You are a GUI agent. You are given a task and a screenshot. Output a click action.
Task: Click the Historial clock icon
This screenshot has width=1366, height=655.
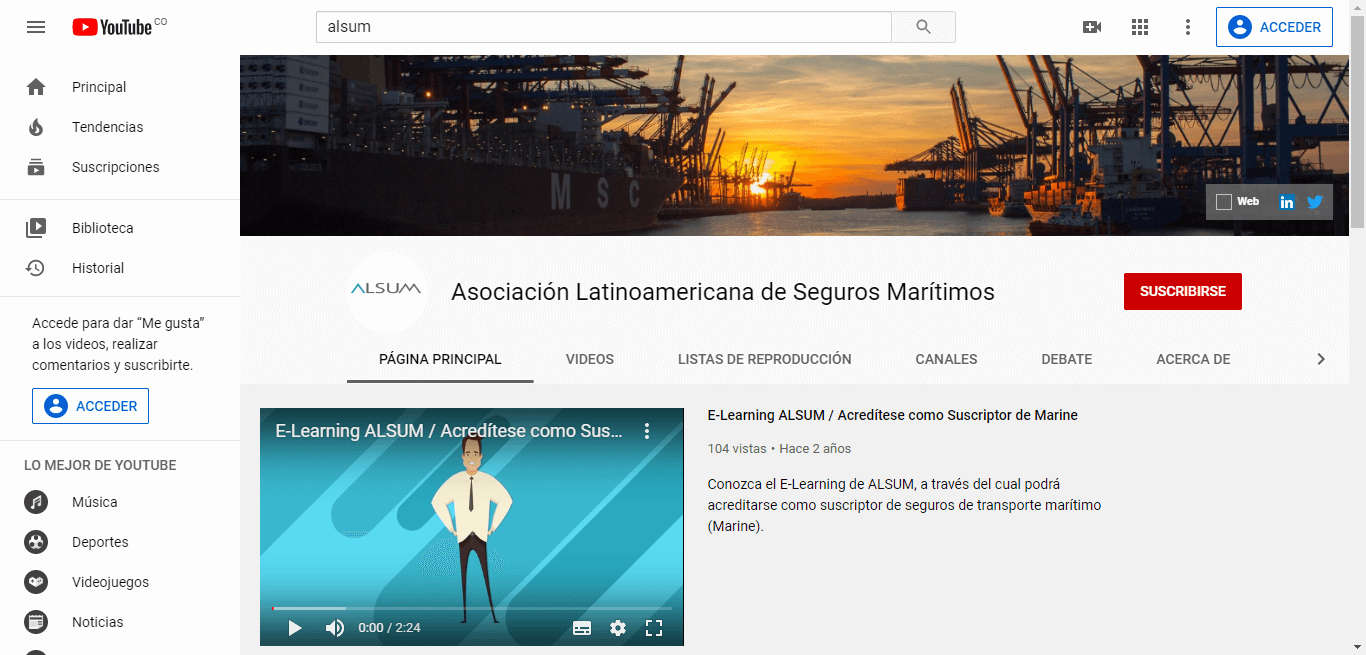point(36,268)
